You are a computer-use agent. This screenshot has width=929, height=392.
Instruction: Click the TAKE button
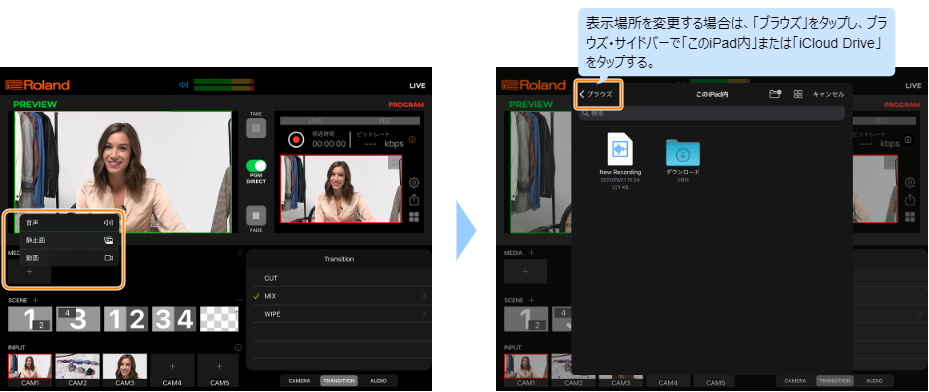[x=256, y=128]
